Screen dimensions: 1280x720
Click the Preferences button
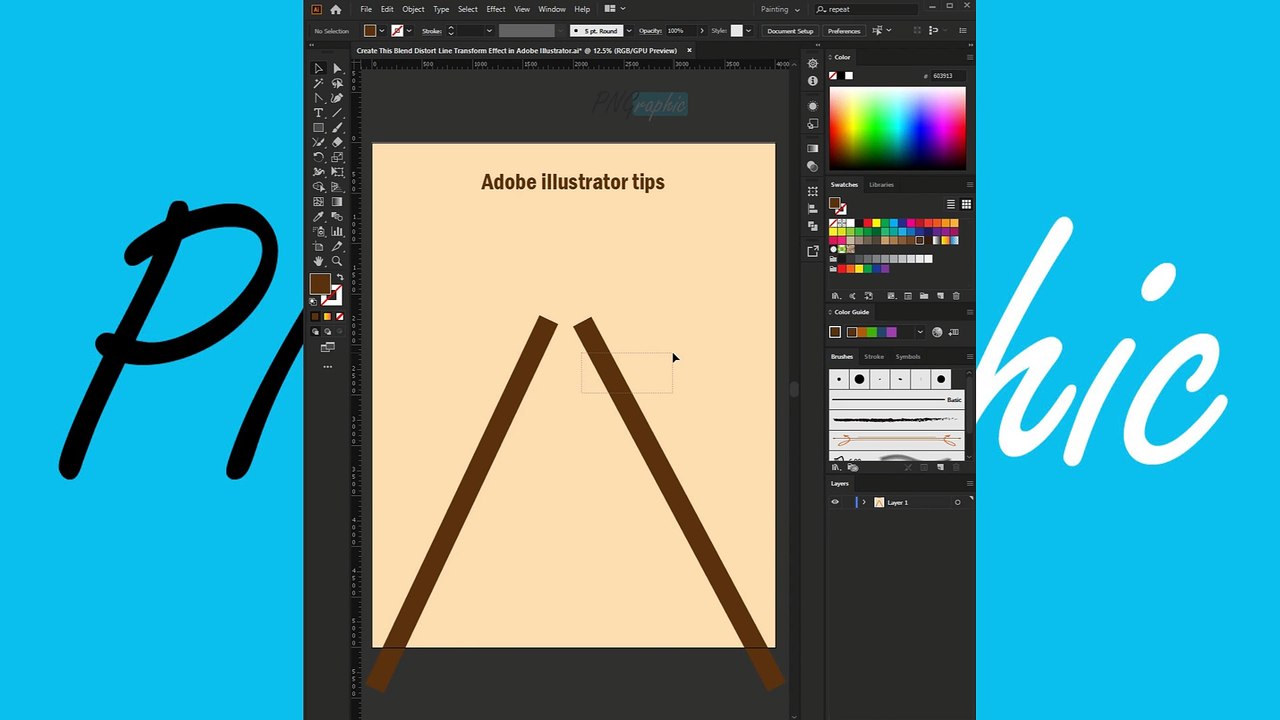844,31
